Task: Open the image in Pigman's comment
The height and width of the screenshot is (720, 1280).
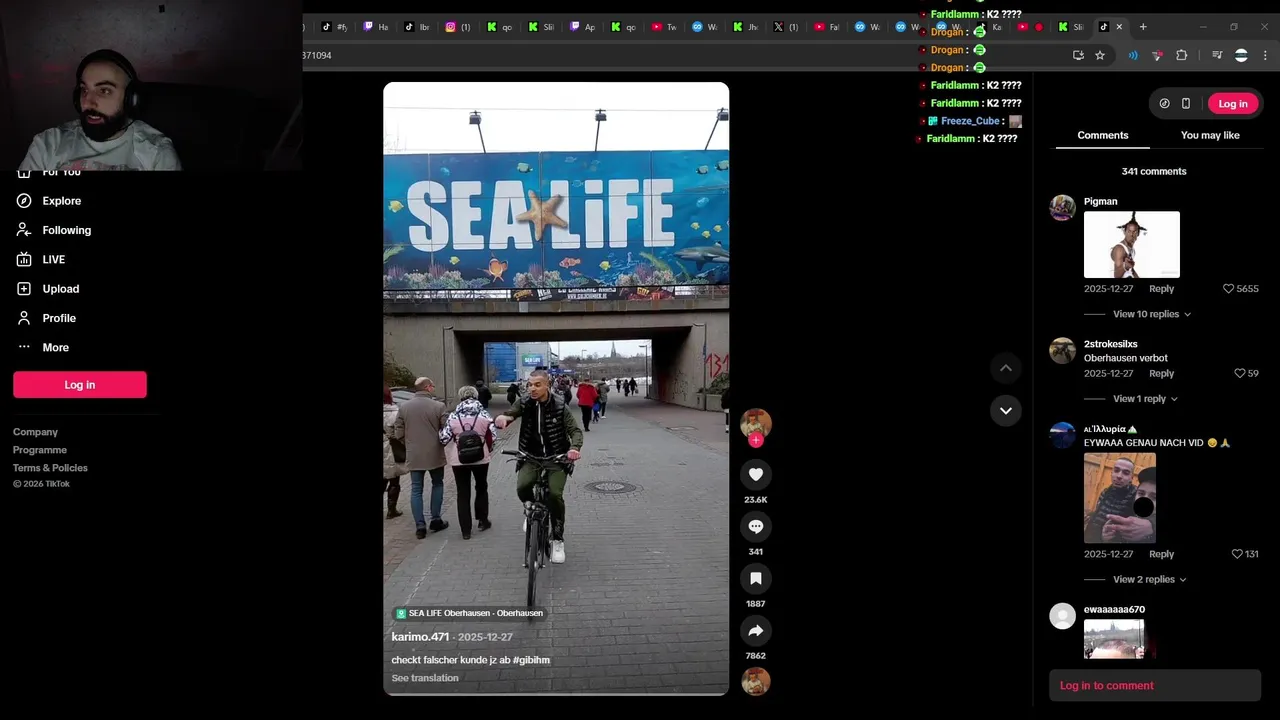Action: 1132,244
